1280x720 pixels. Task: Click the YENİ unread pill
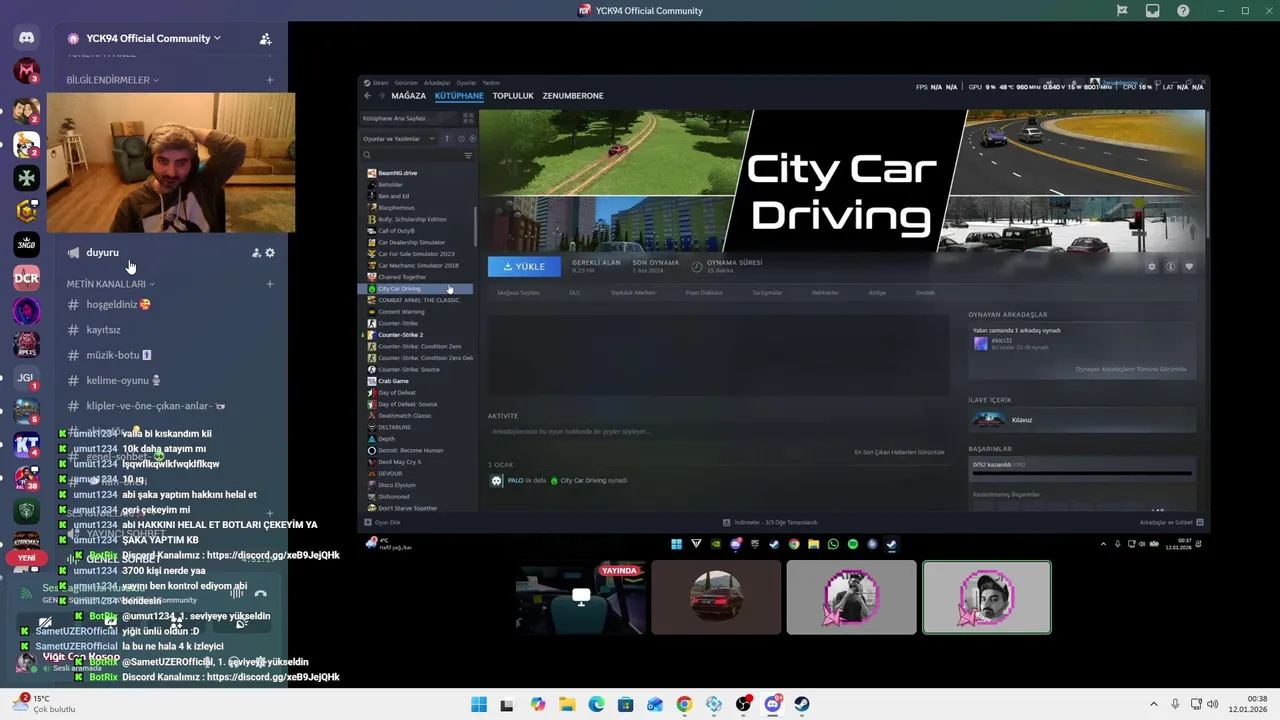tap(27, 558)
